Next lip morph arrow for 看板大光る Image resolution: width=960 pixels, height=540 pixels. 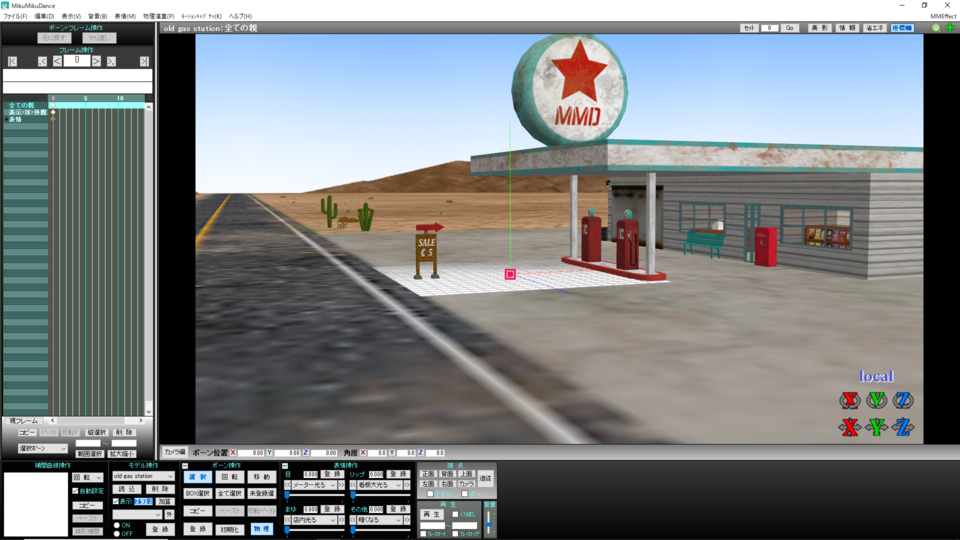tap(407, 485)
